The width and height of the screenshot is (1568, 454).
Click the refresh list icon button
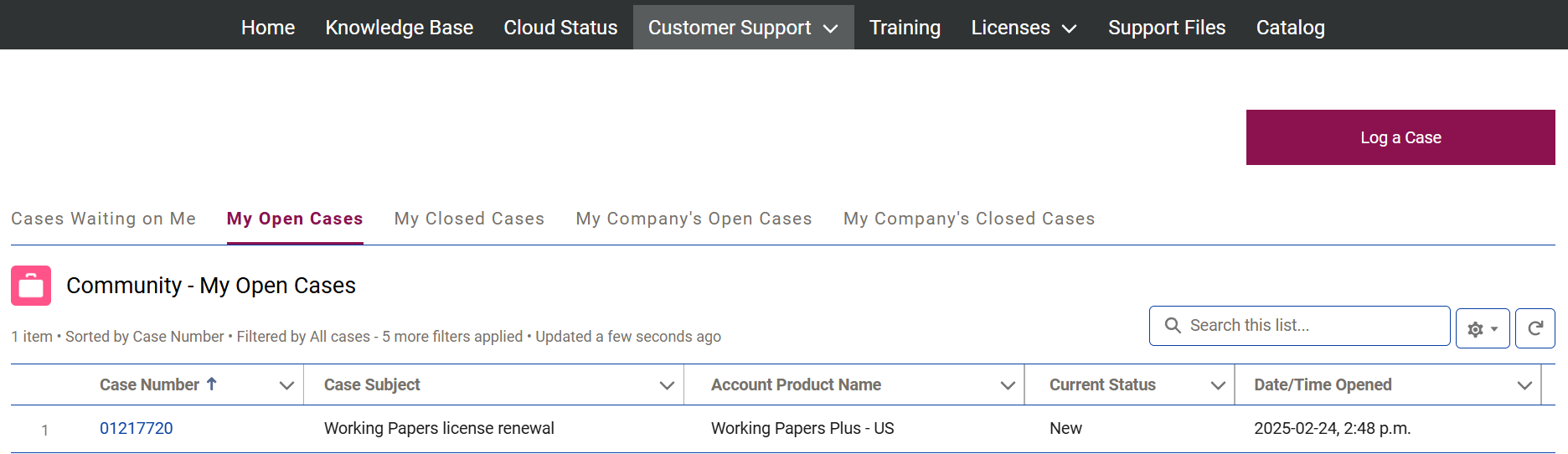click(1534, 328)
